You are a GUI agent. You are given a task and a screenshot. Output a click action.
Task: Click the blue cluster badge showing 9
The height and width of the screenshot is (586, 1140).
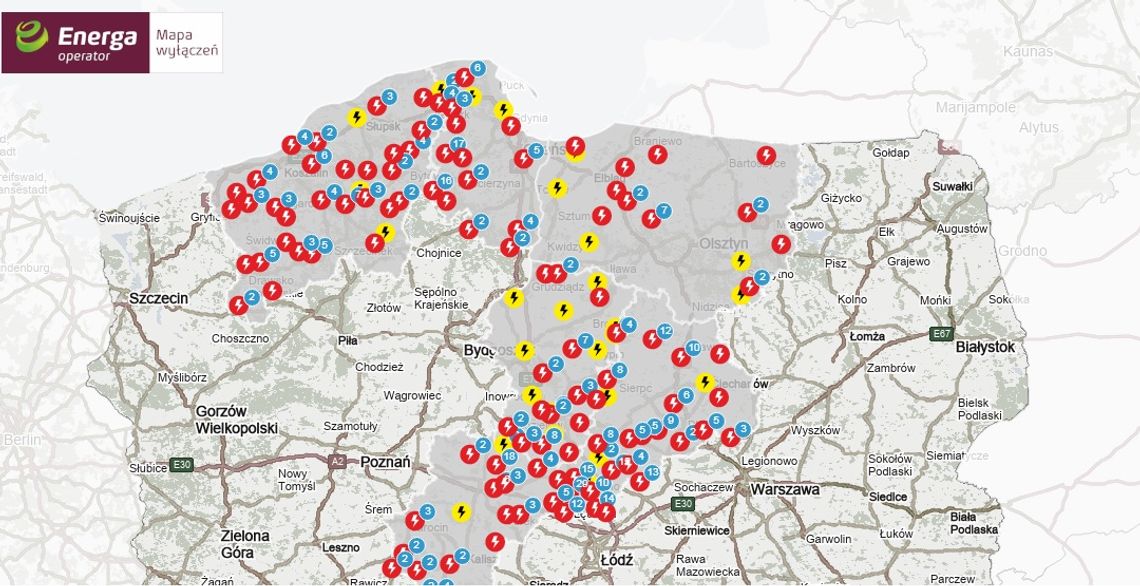click(x=670, y=421)
